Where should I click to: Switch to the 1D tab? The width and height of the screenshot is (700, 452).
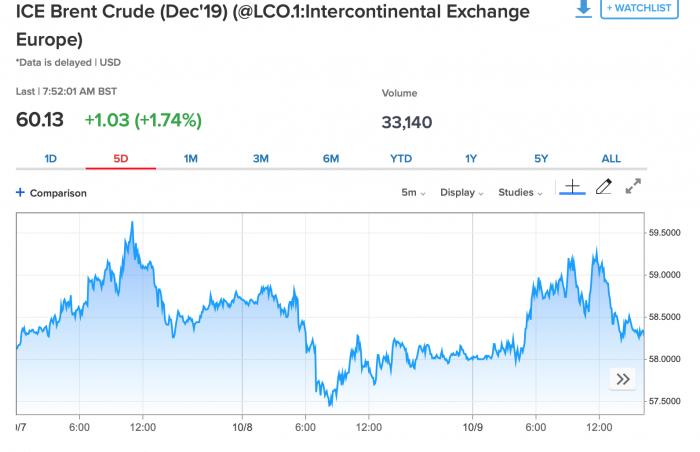51,159
